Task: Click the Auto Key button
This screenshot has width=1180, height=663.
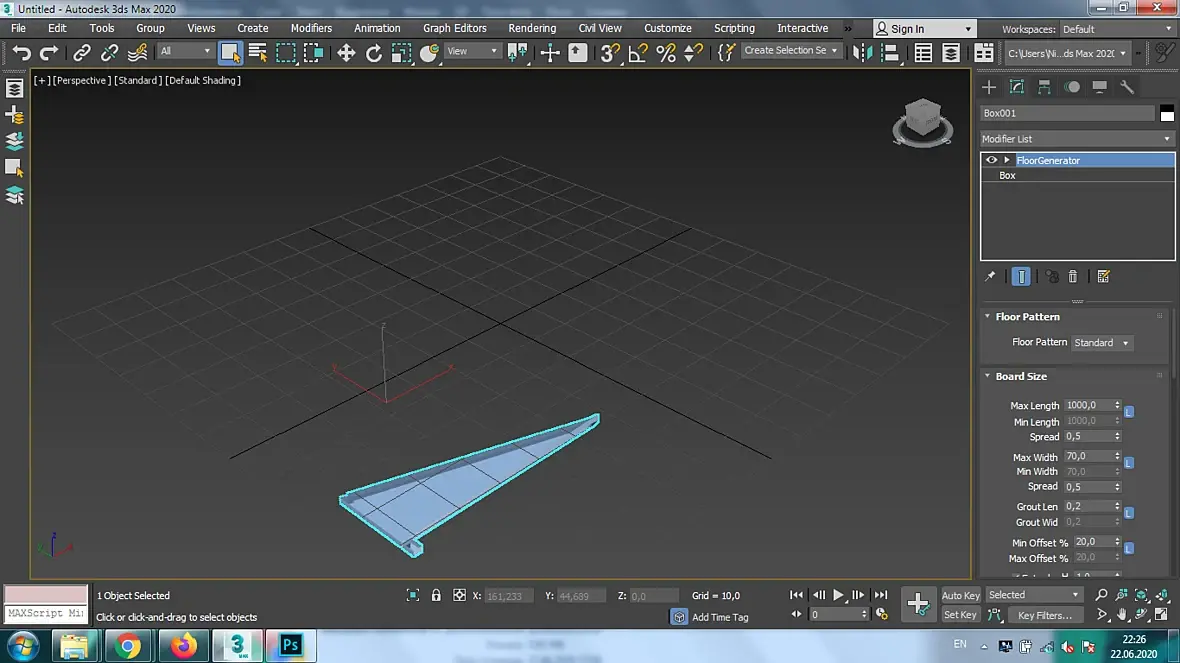Action: 960,595
